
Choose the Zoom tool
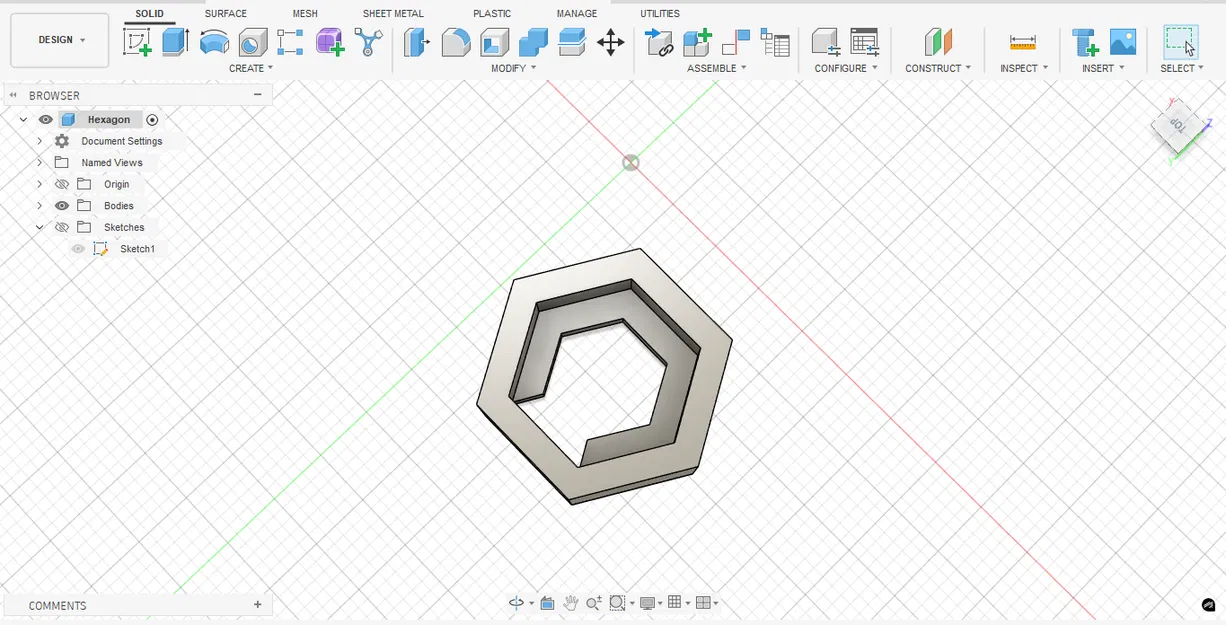click(594, 603)
